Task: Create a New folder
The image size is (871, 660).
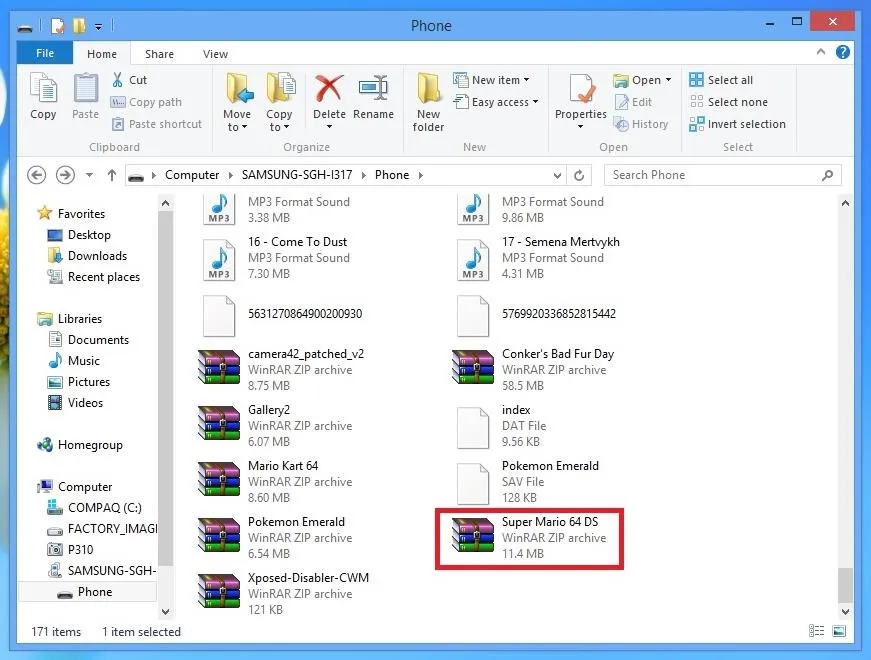Action: click(x=428, y=103)
